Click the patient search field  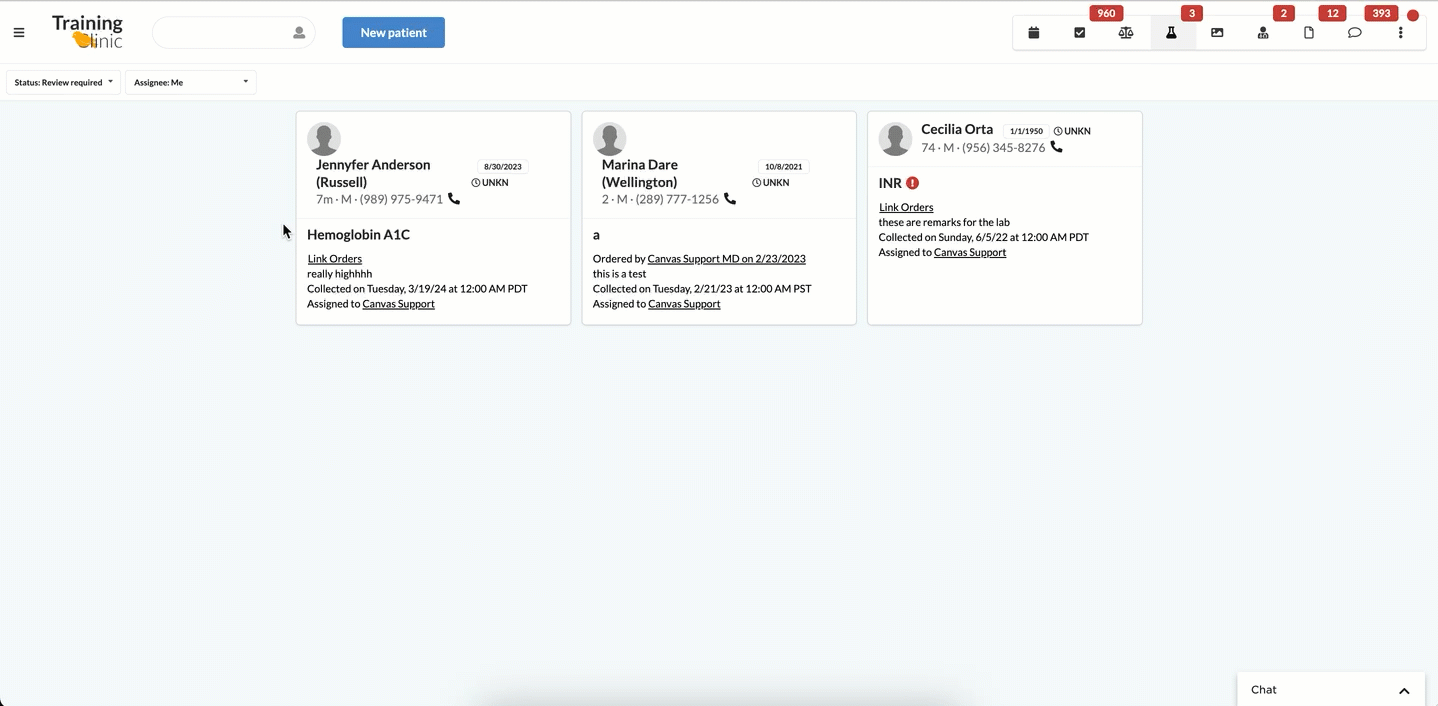coord(222,33)
